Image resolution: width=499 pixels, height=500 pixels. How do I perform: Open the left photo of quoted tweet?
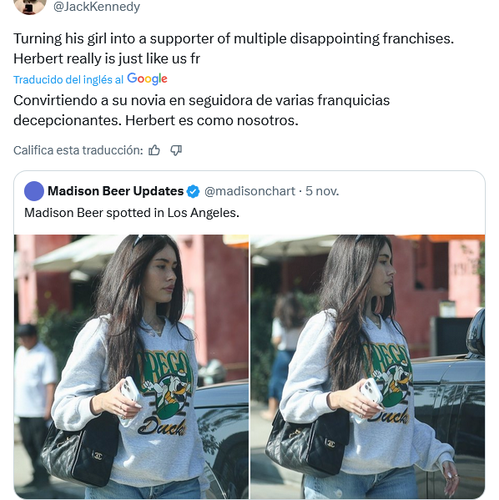[131, 367]
